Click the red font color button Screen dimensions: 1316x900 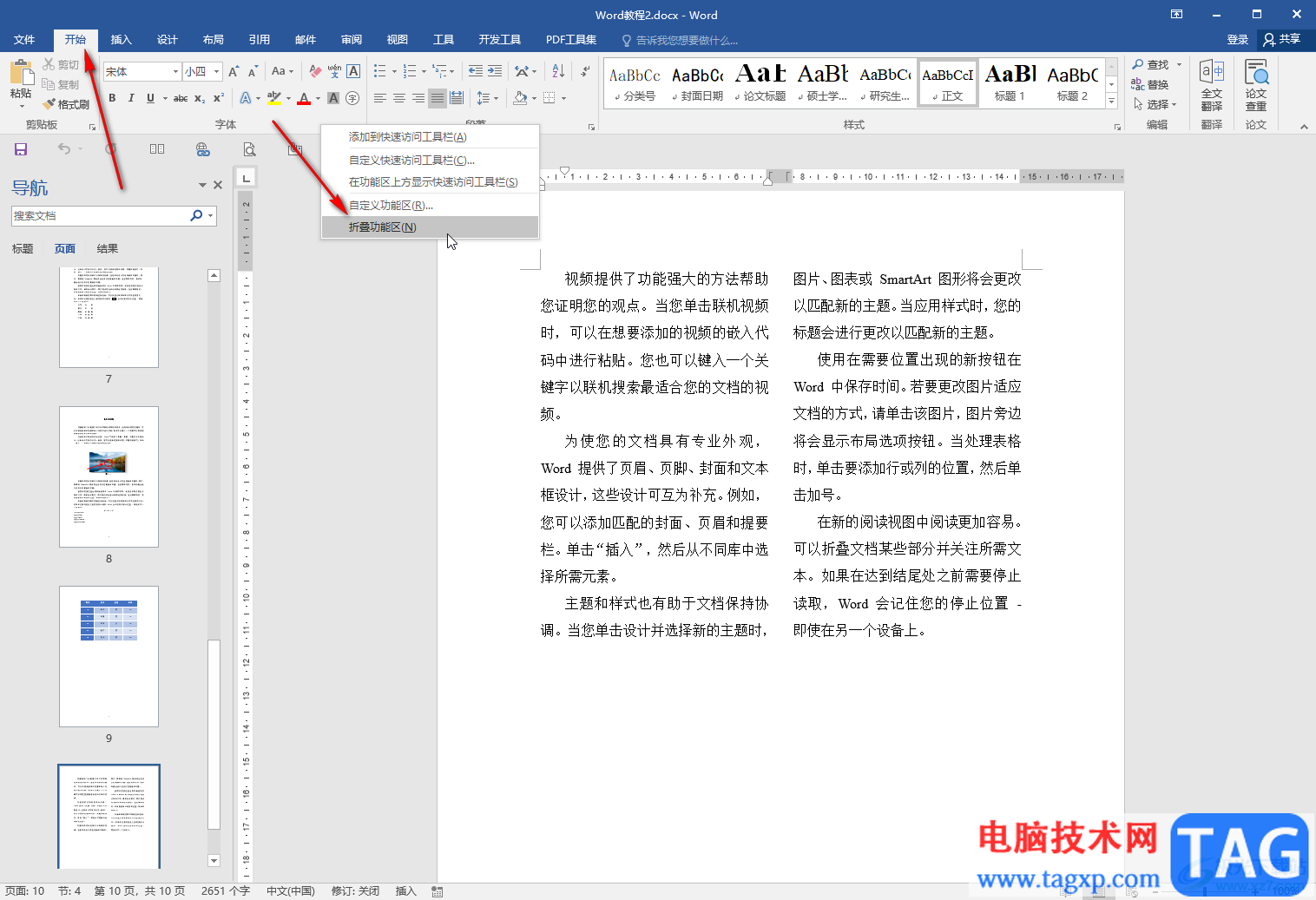click(303, 98)
